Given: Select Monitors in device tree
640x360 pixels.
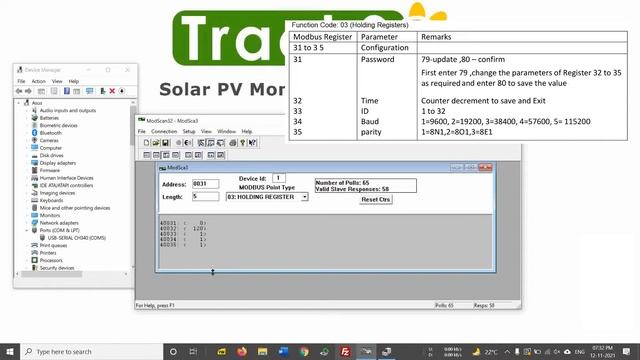Looking at the screenshot, I should point(50,215).
